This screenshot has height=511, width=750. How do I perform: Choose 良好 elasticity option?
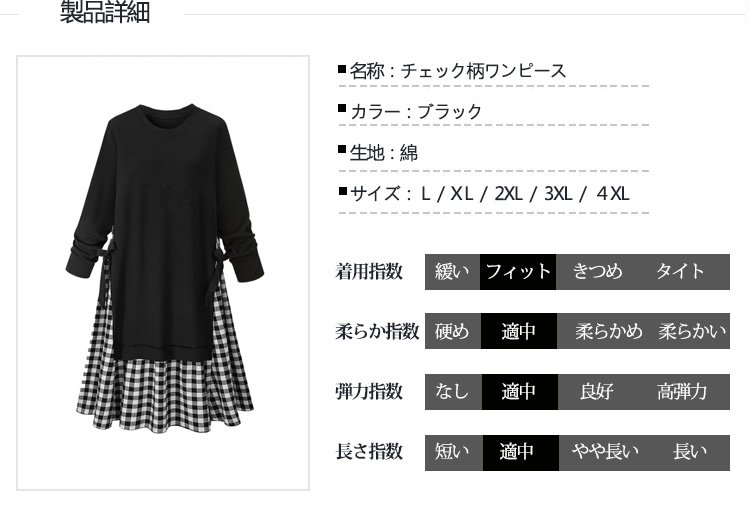pos(597,392)
